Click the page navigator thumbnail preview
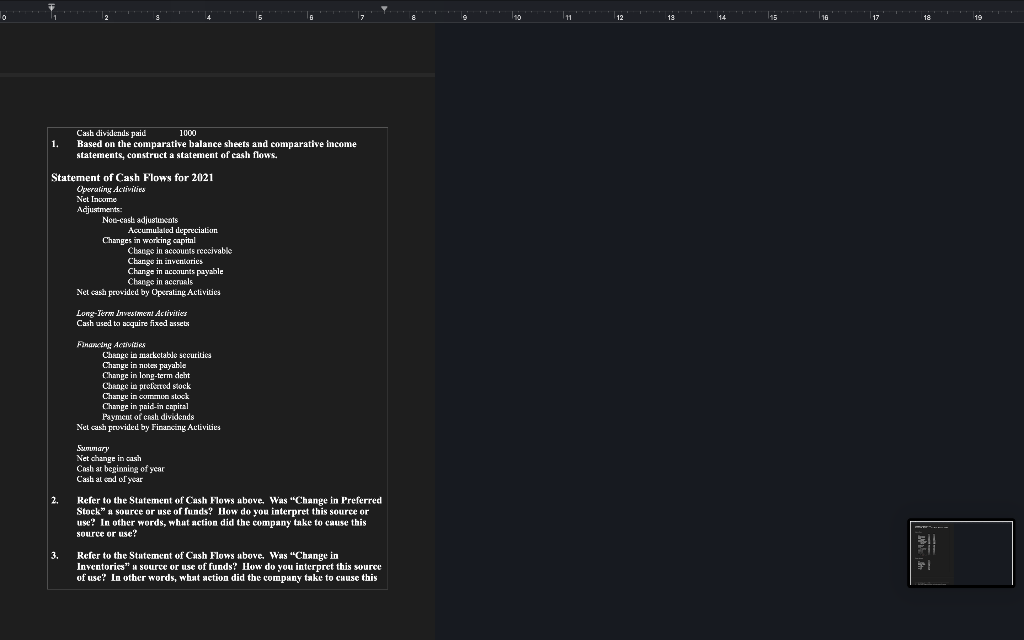Screen dimensions: 1024x640 (961, 553)
